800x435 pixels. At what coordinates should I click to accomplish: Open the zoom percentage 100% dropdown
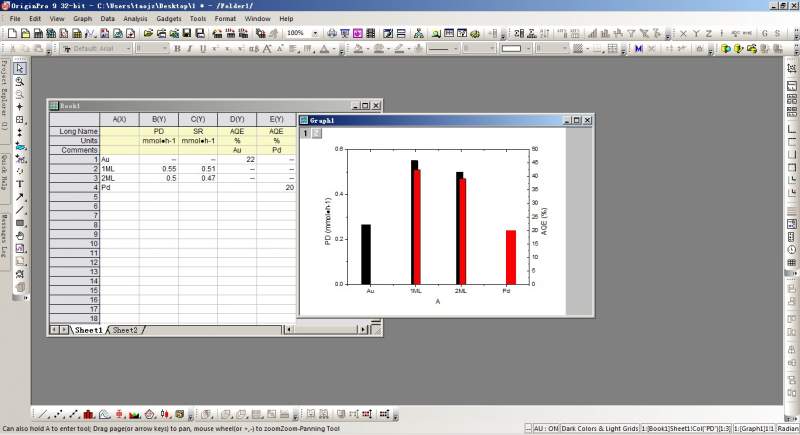pos(315,33)
